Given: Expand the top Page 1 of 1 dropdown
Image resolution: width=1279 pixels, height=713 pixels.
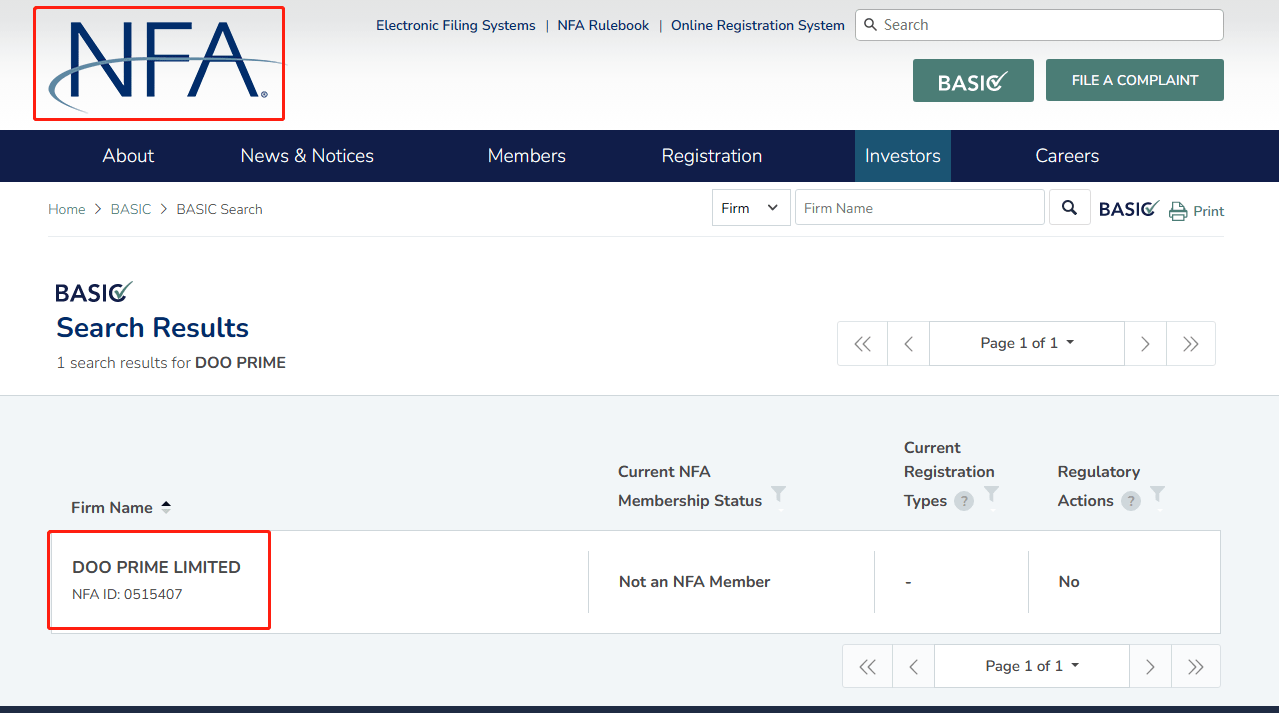Looking at the screenshot, I should [1027, 343].
